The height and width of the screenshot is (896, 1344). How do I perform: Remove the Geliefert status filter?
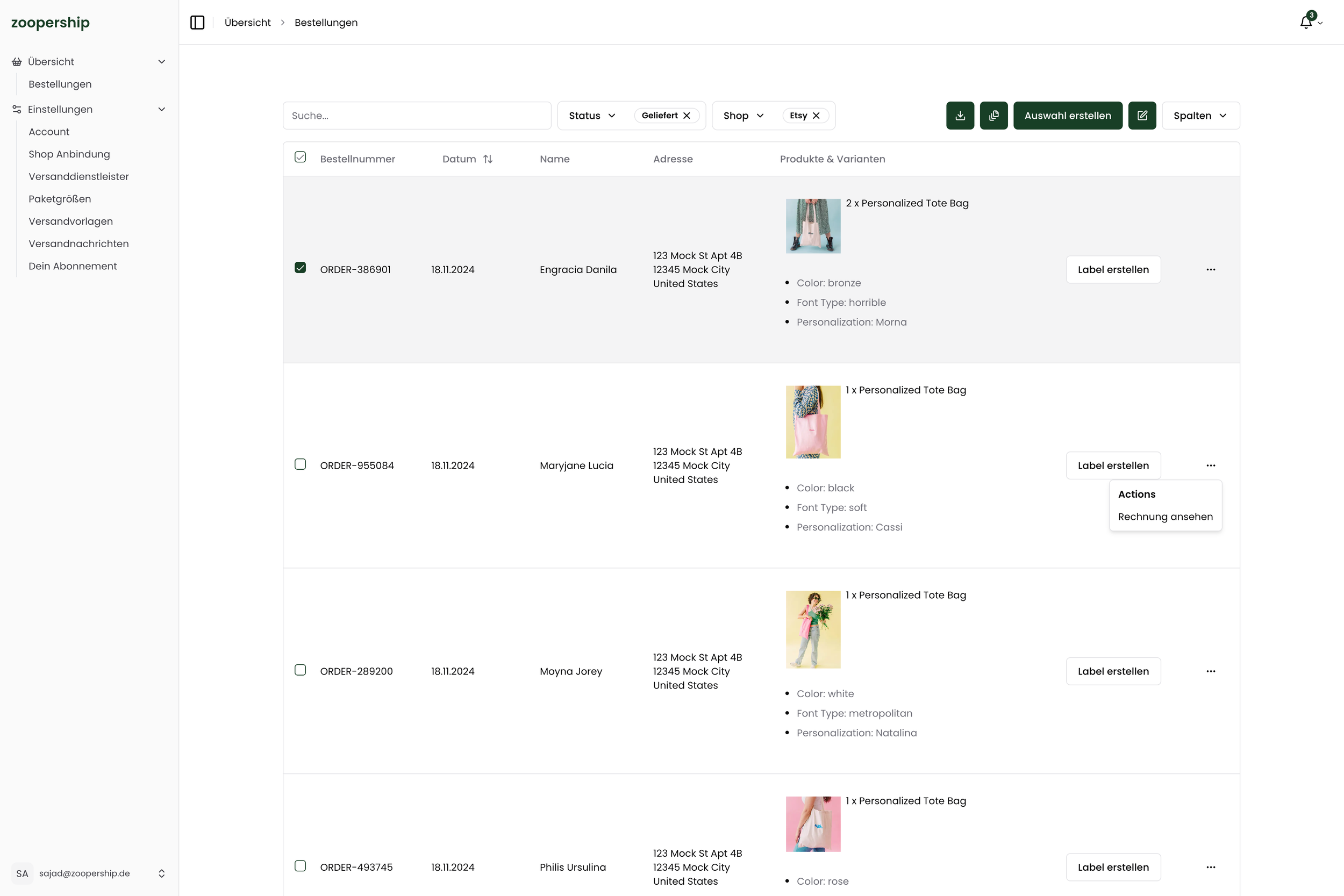pyautogui.click(x=687, y=116)
